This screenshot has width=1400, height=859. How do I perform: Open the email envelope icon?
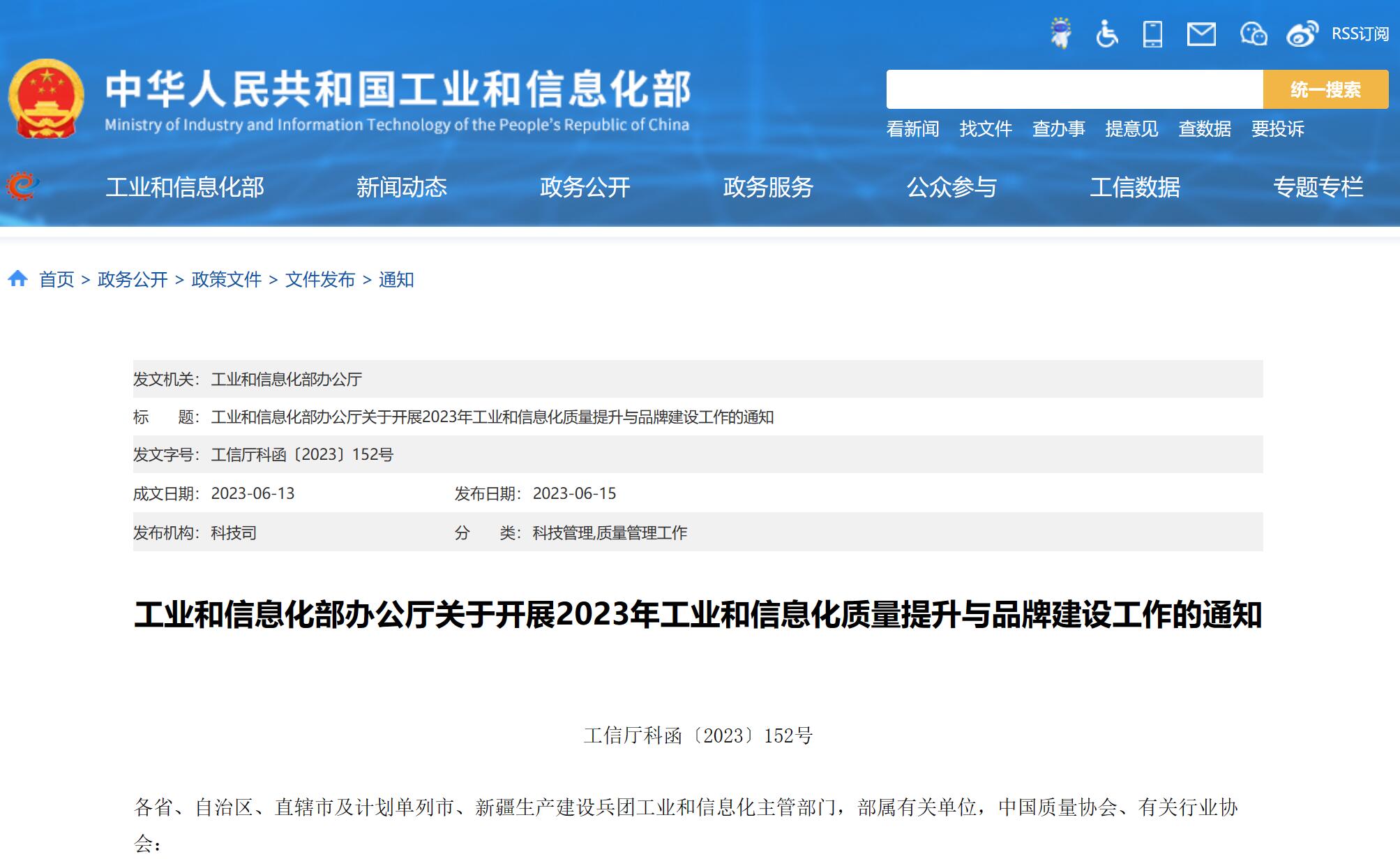pyautogui.click(x=1201, y=33)
